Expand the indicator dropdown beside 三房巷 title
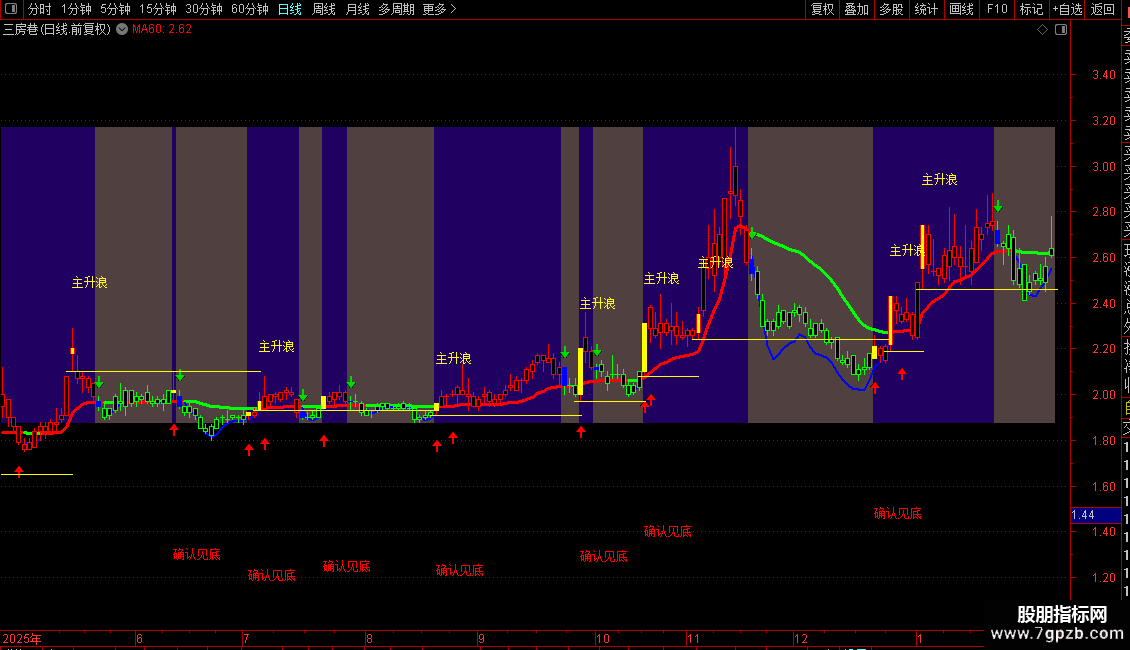 pyautogui.click(x=122, y=30)
